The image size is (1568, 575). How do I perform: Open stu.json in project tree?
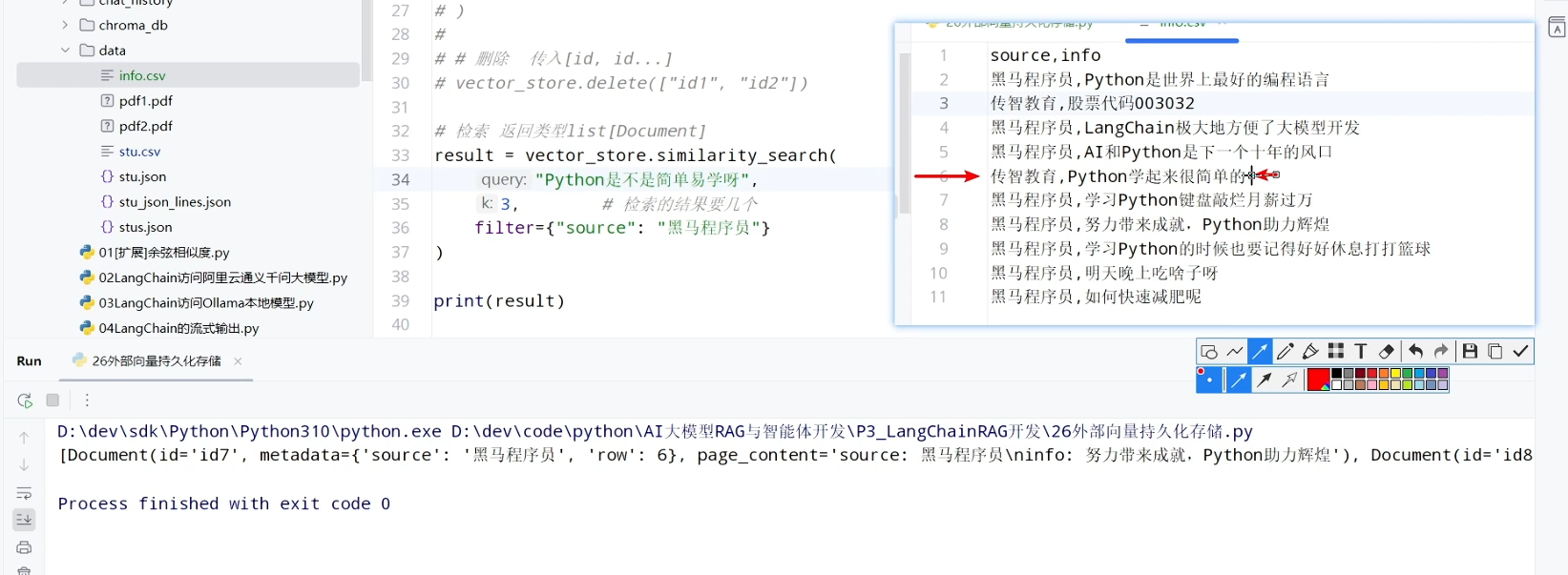[142, 176]
